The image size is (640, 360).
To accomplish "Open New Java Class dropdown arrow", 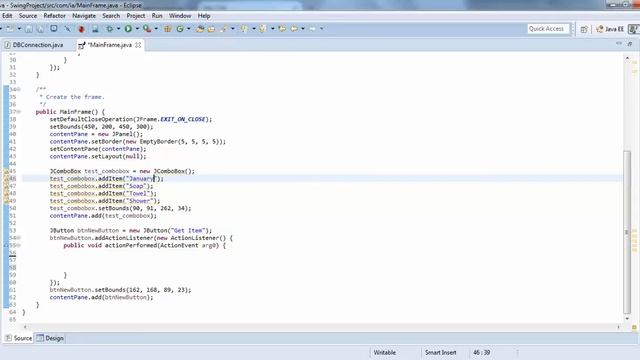I will (x=189, y=29).
